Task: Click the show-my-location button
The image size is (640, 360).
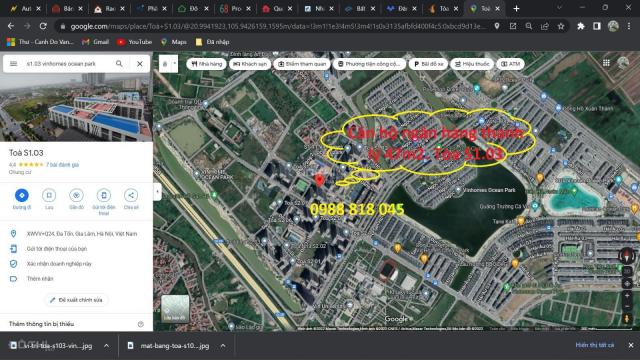Action: pos(627,284)
